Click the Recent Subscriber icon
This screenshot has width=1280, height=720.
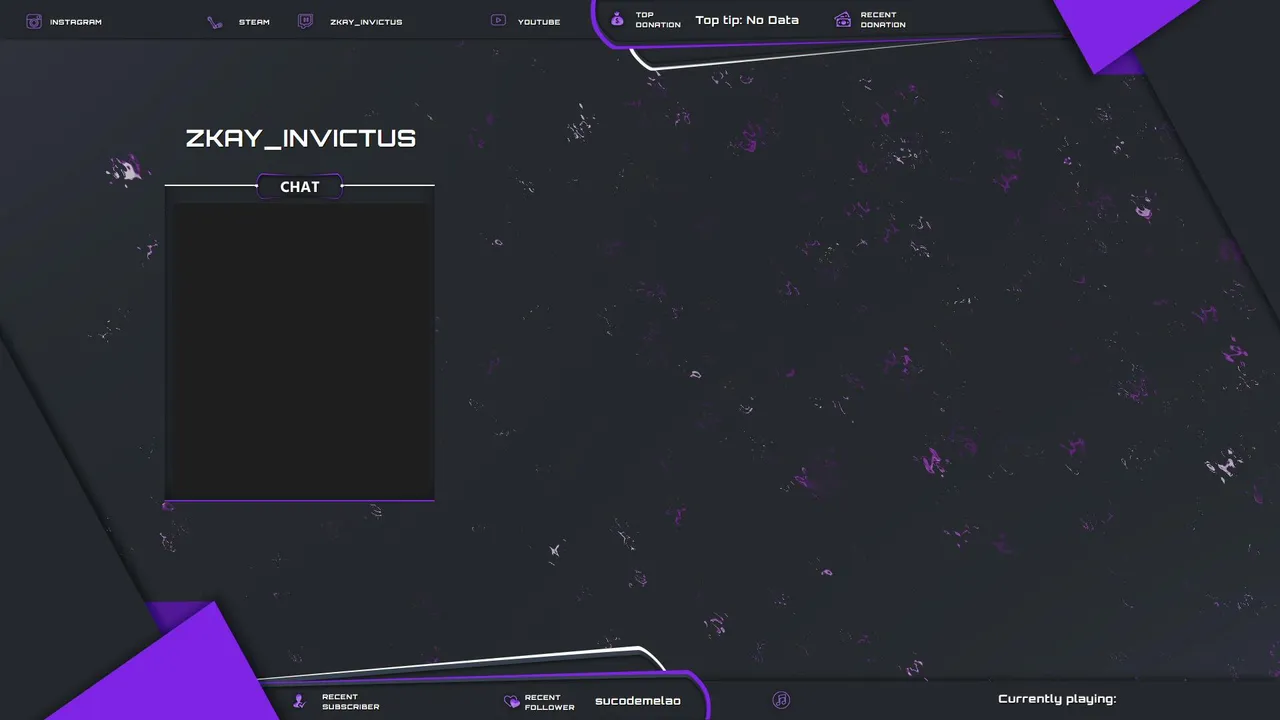click(299, 701)
